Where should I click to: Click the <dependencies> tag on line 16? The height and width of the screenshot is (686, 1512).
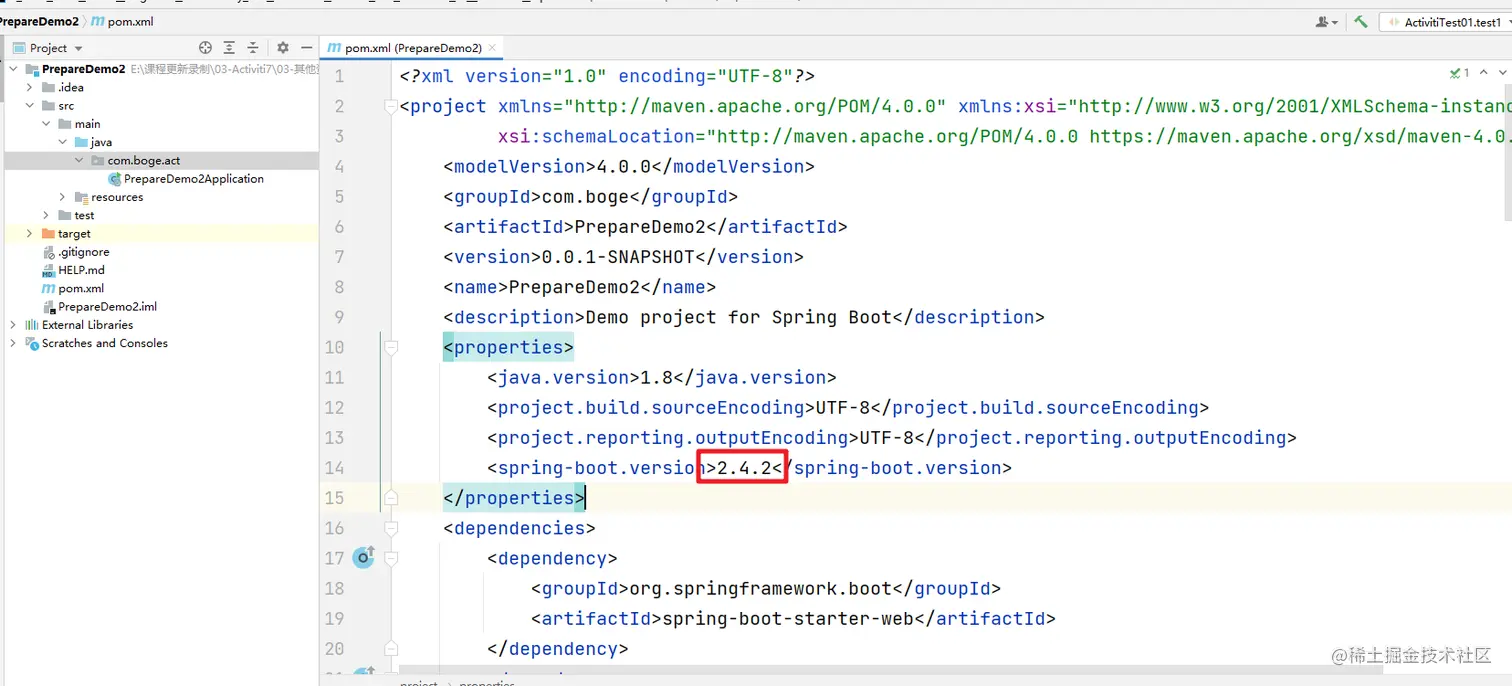(519, 528)
